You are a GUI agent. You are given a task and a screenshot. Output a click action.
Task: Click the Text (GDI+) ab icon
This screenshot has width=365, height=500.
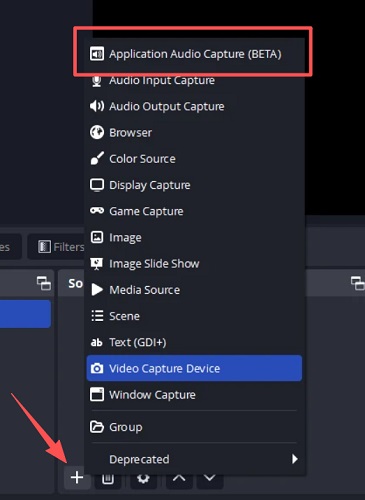coord(96,342)
